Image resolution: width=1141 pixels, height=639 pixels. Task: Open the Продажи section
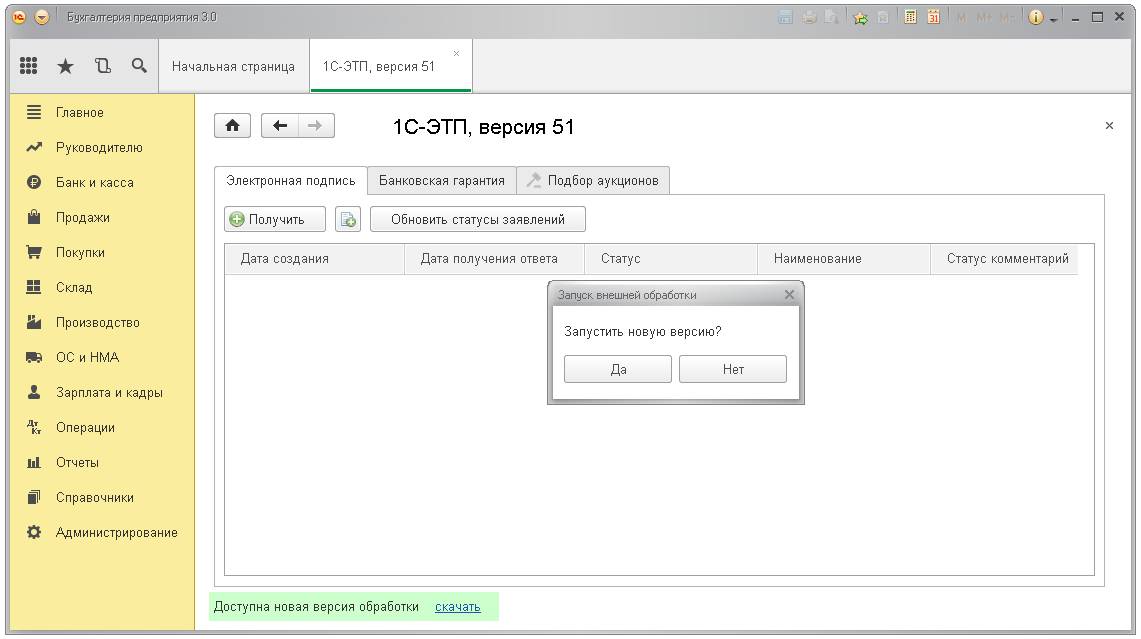(x=82, y=217)
